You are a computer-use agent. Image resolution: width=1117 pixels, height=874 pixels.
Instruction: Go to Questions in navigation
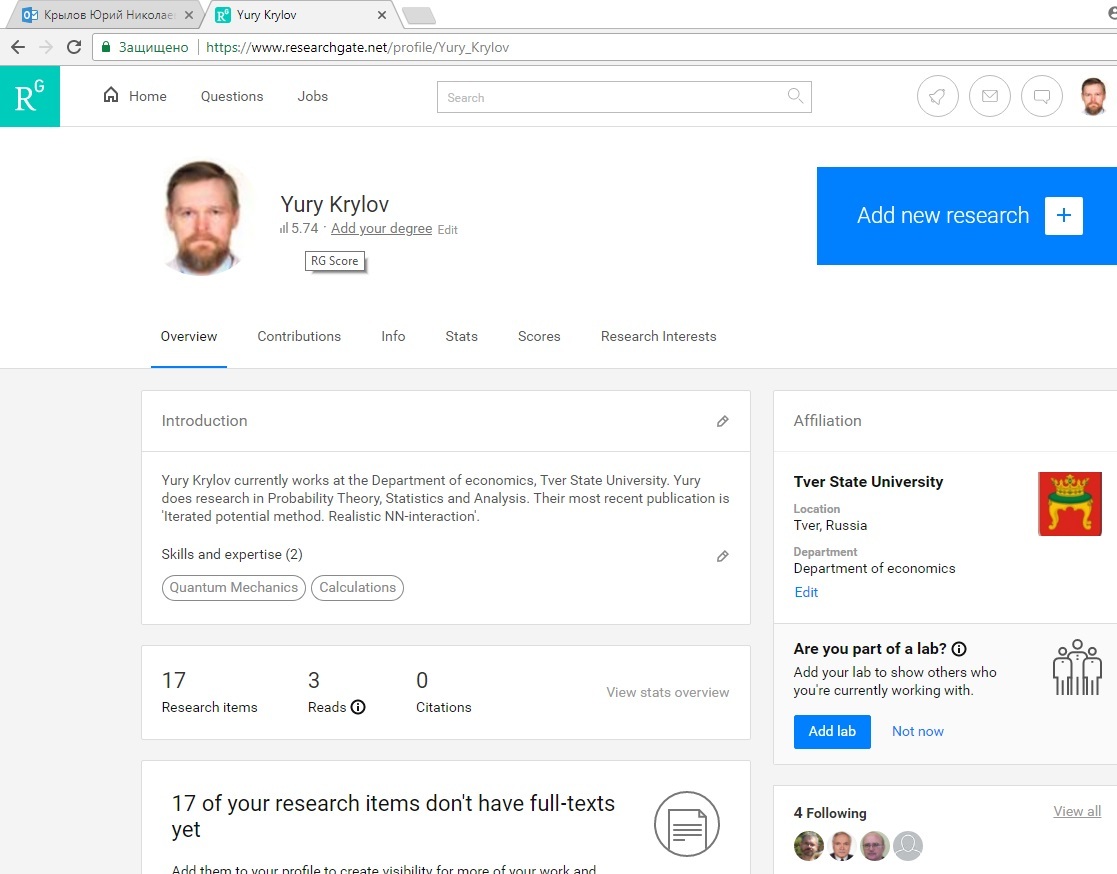tap(232, 96)
